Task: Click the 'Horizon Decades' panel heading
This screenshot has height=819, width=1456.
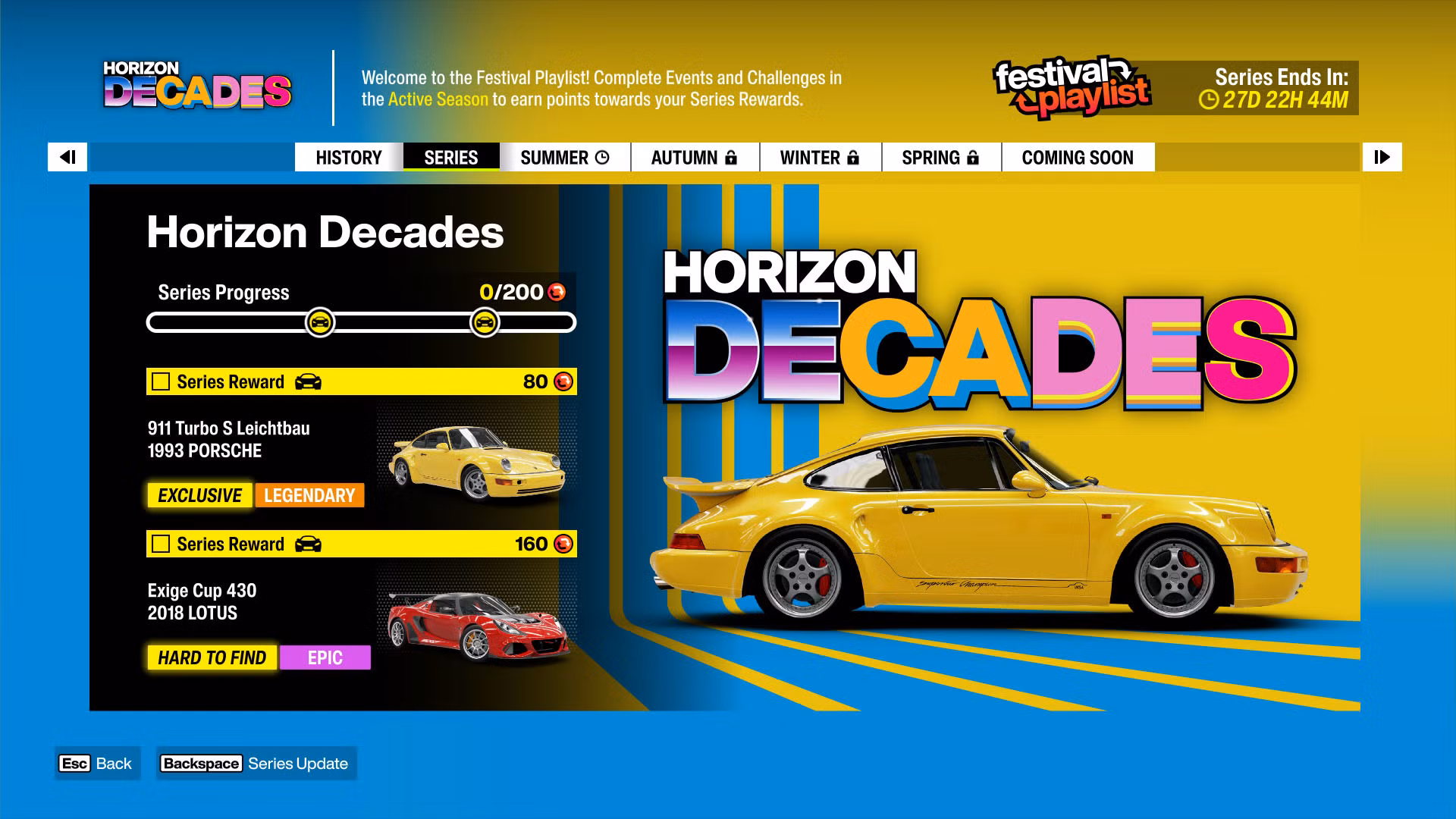Action: coord(325,232)
